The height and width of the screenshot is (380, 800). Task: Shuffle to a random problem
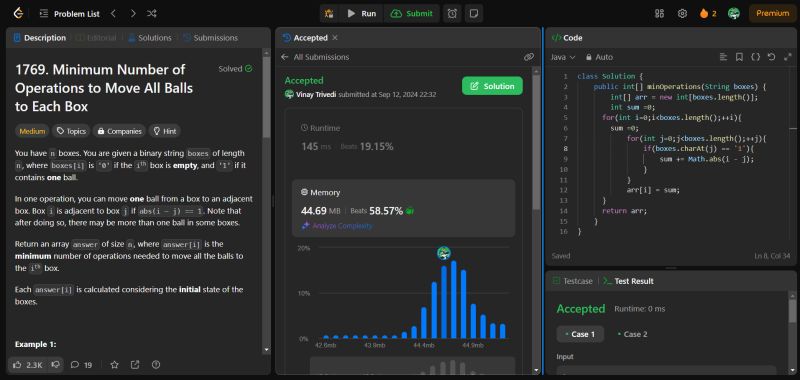pyautogui.click(x=152, y=14)
